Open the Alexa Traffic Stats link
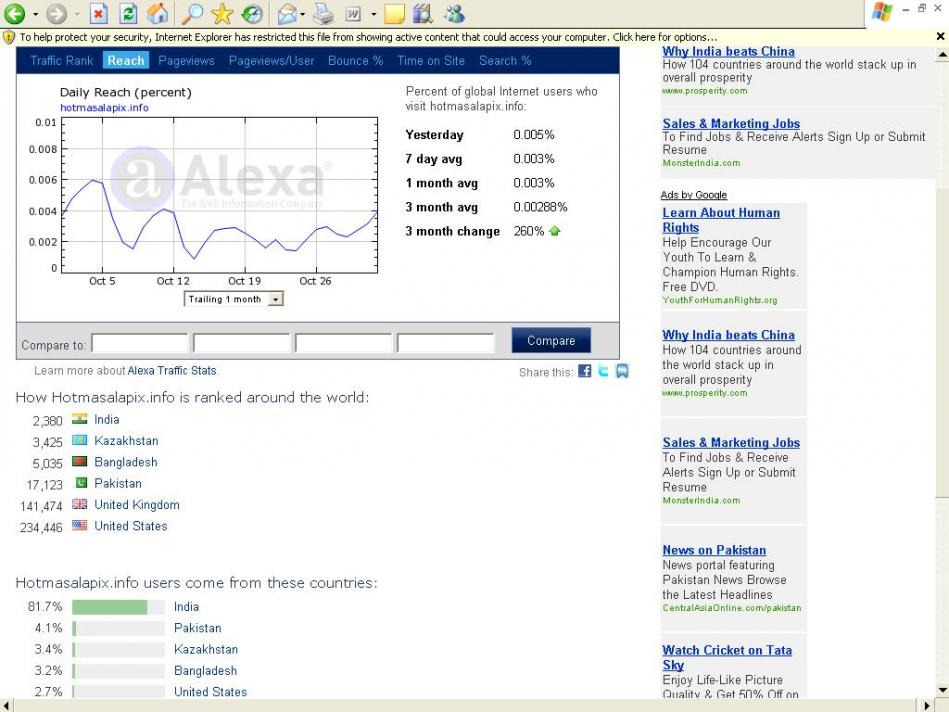 [x=172, y=371]
